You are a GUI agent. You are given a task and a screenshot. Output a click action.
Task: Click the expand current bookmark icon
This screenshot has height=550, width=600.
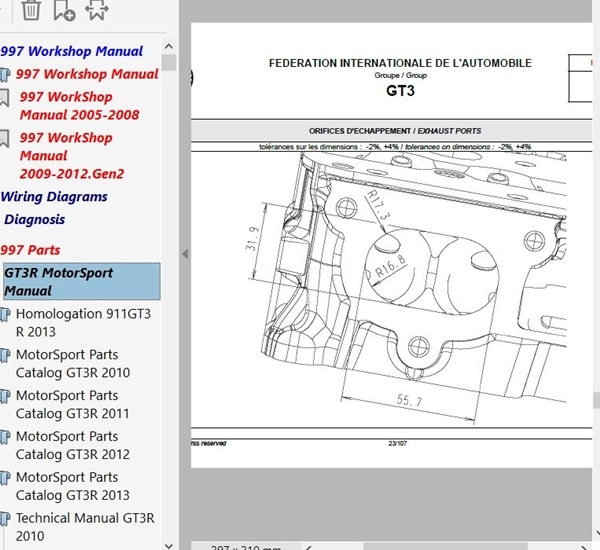96,10
